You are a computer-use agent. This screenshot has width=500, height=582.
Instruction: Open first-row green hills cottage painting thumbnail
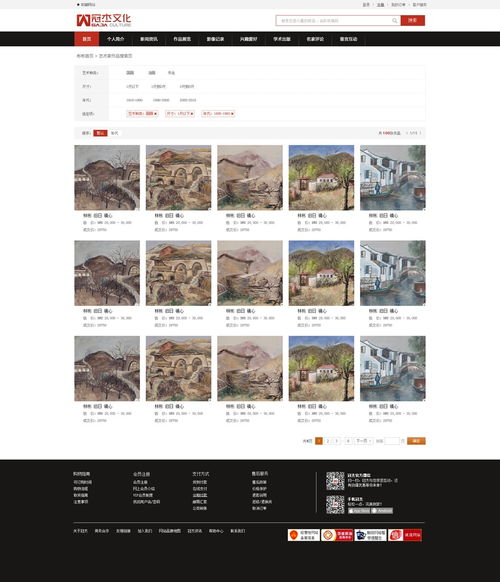[321, 177]
